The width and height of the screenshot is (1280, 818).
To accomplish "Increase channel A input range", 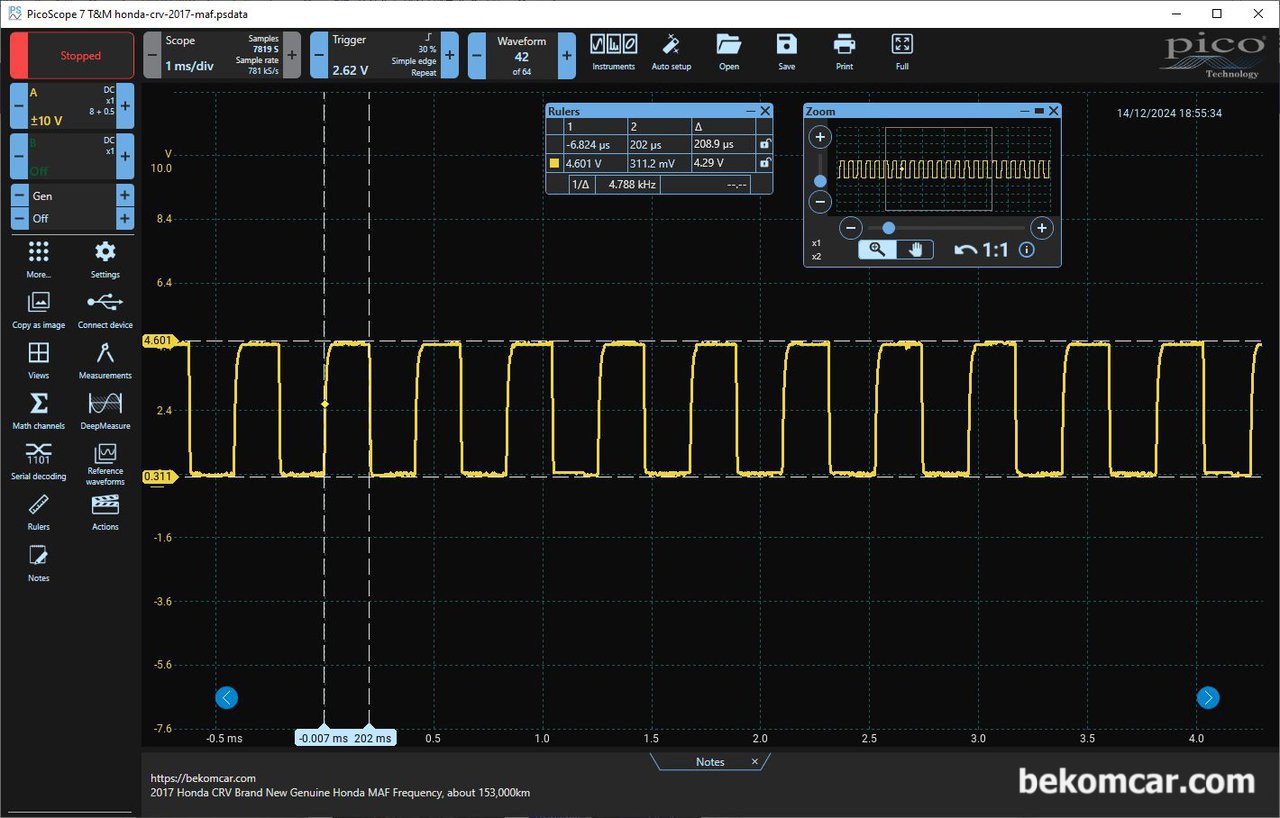I will tap(126, 105).
